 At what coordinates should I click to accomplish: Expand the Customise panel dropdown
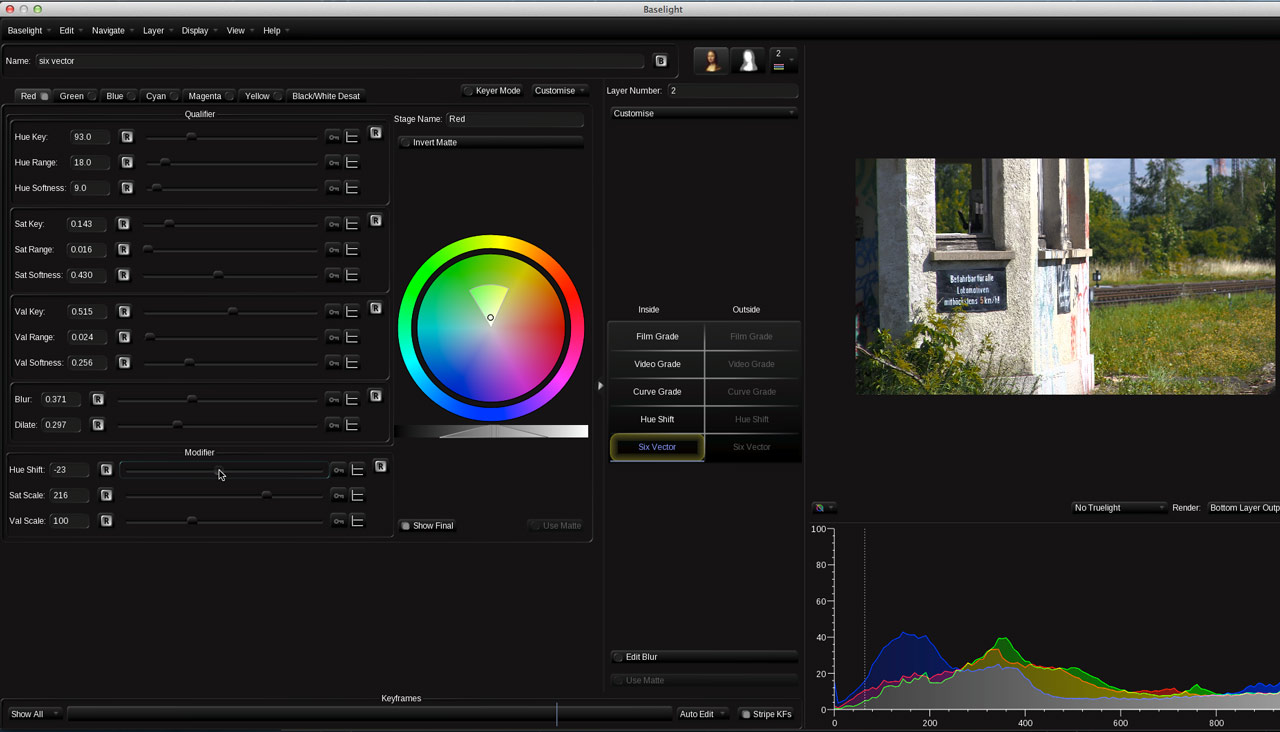(x=703, y=113)
